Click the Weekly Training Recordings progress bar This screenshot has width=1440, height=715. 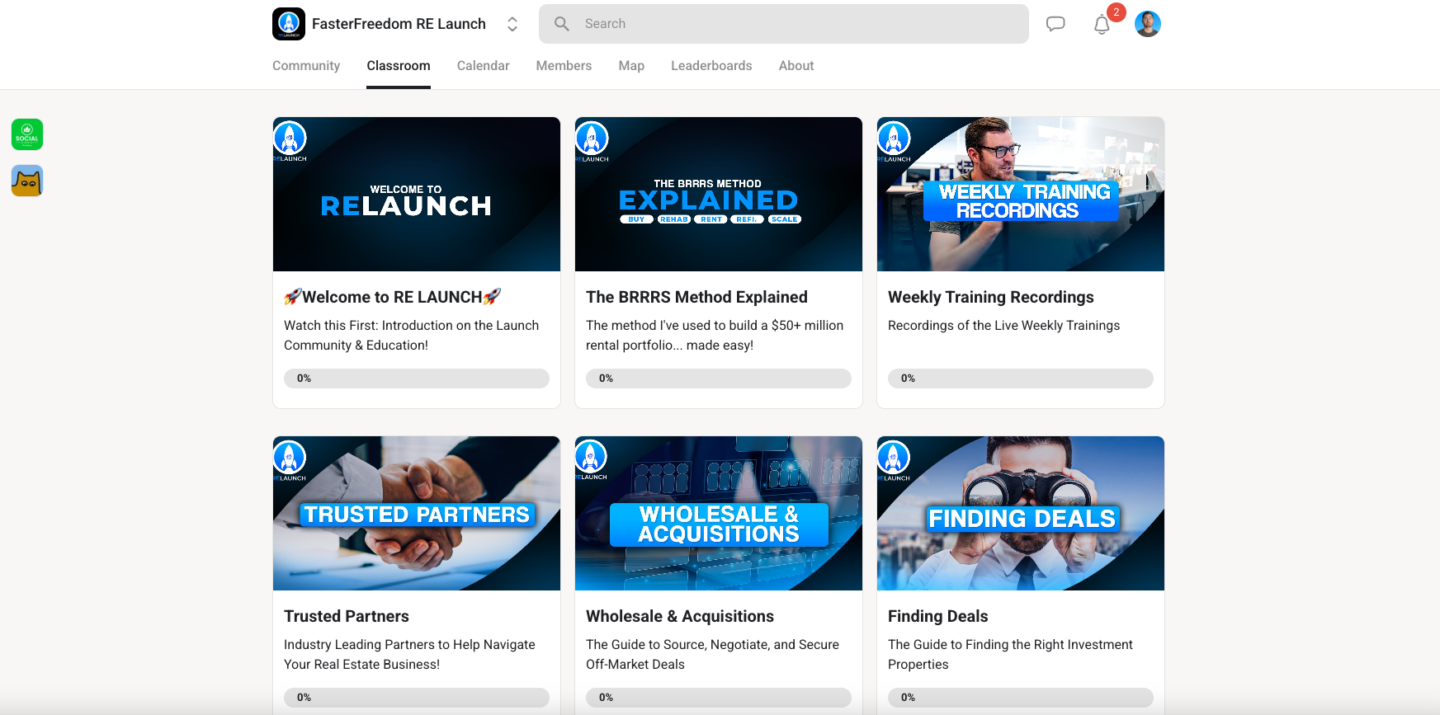point(1020,379)
